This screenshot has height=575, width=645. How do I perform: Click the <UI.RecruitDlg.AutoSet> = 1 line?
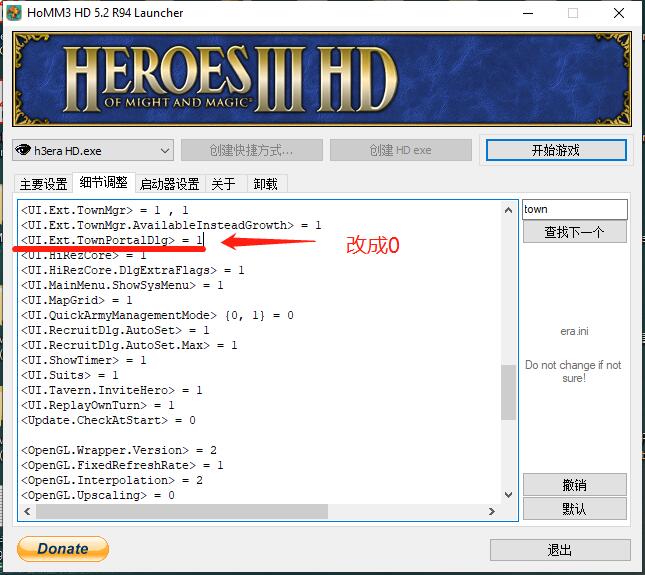(x=115, y=330)
